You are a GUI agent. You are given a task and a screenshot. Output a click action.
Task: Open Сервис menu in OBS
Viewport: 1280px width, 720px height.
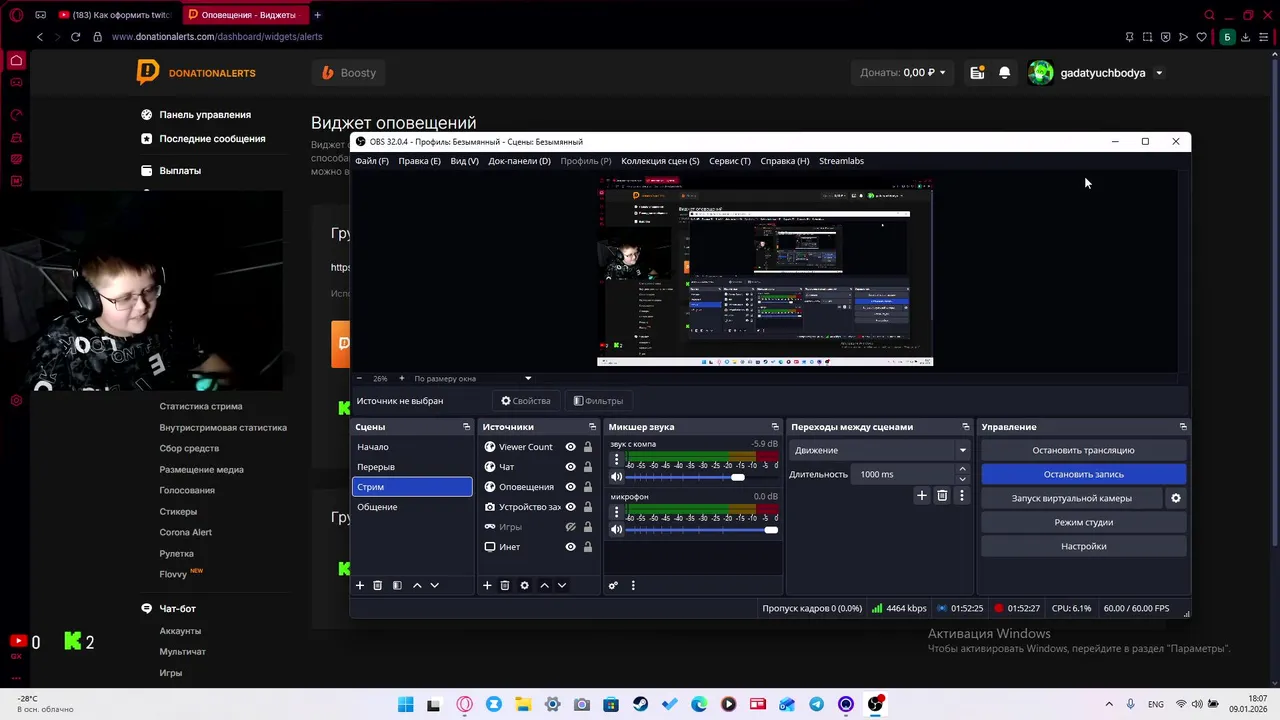click(x=730, y=161)
